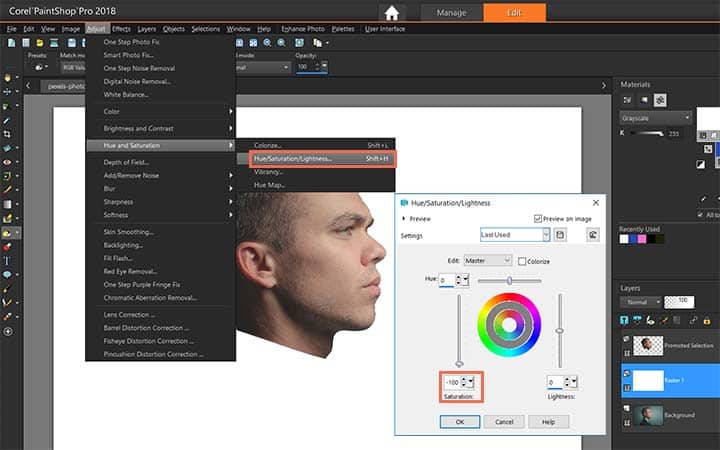Click the Palettes toolbar icon
Screen dimensions: 720x450
(x=317, y=43)
